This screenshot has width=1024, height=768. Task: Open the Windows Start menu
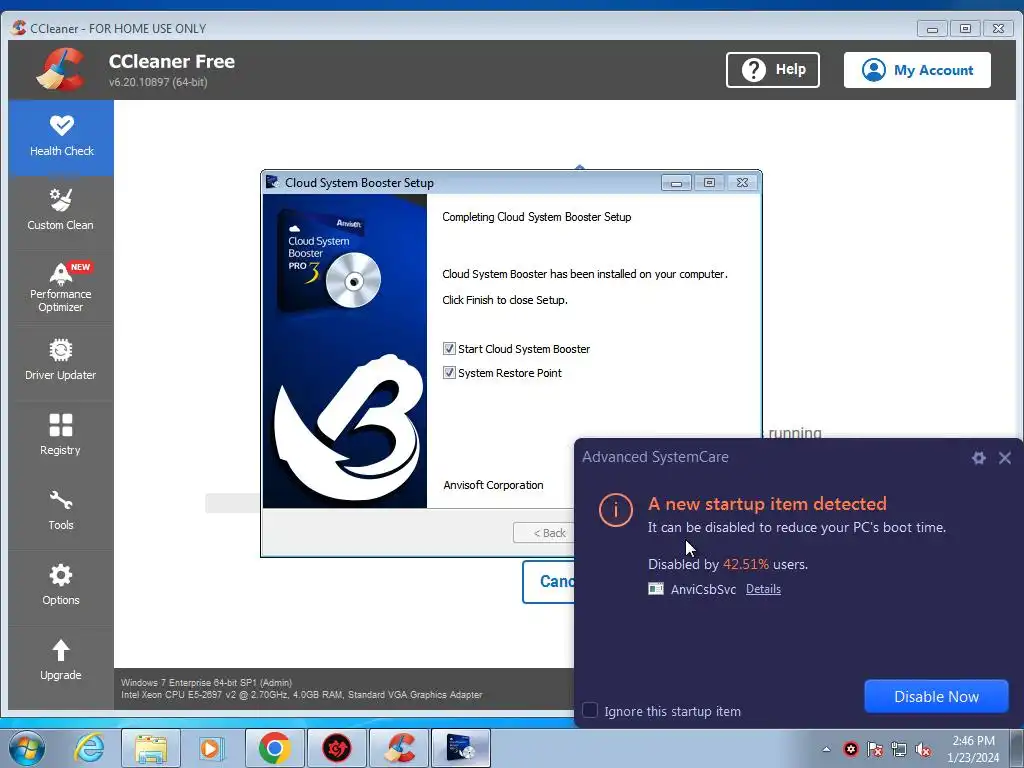[27, 748]
